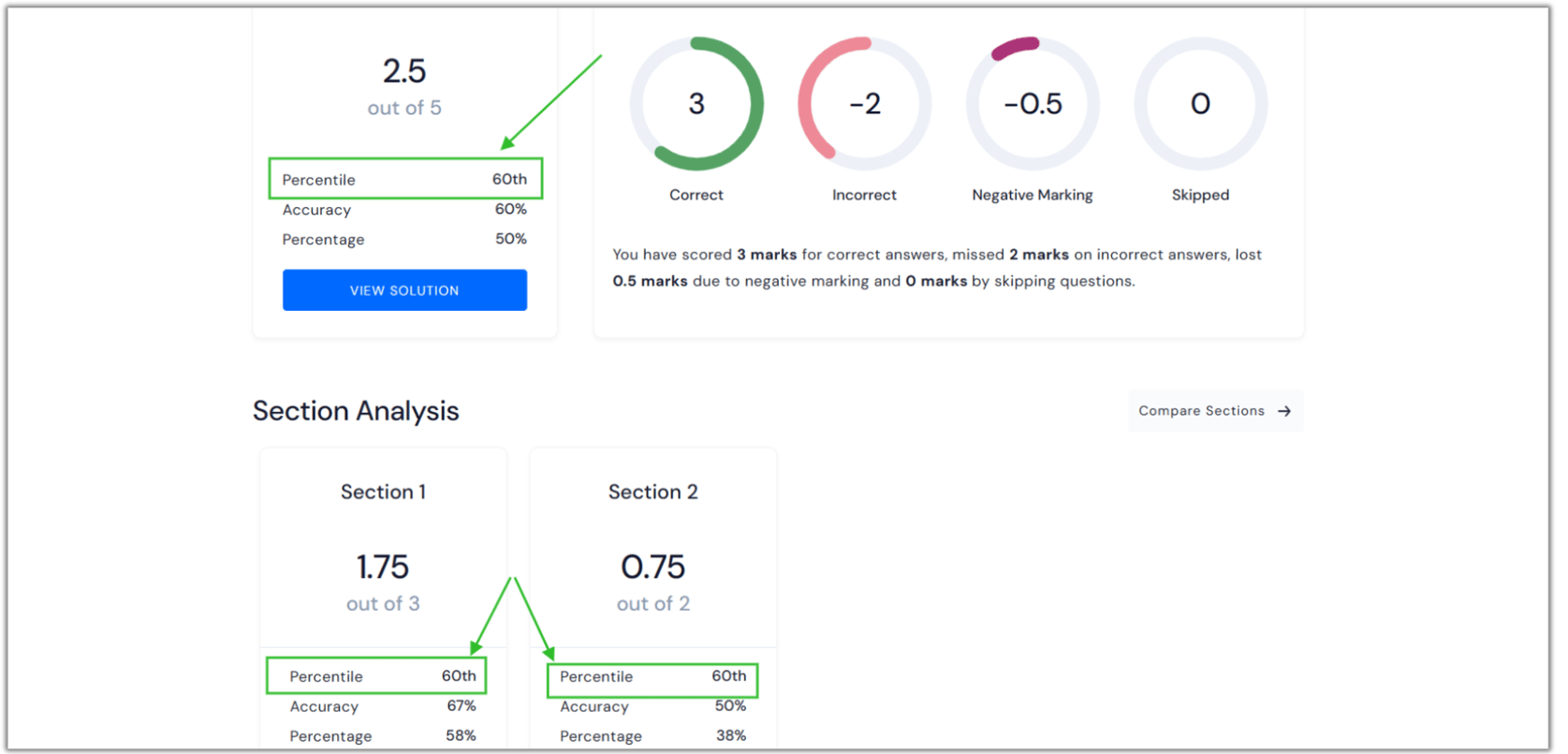The width and height of the screenshot is (1568, 754).
Task: Click the '3 marks' text in summary
Action: [x=767, y=255]
